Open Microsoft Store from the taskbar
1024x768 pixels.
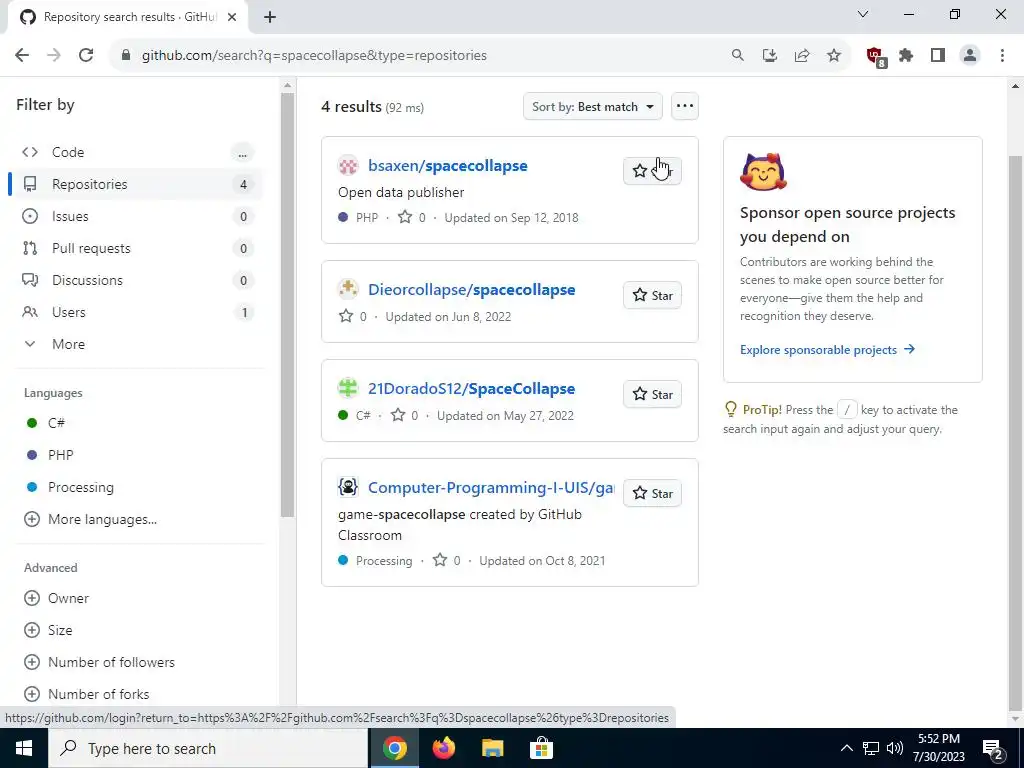541,748
